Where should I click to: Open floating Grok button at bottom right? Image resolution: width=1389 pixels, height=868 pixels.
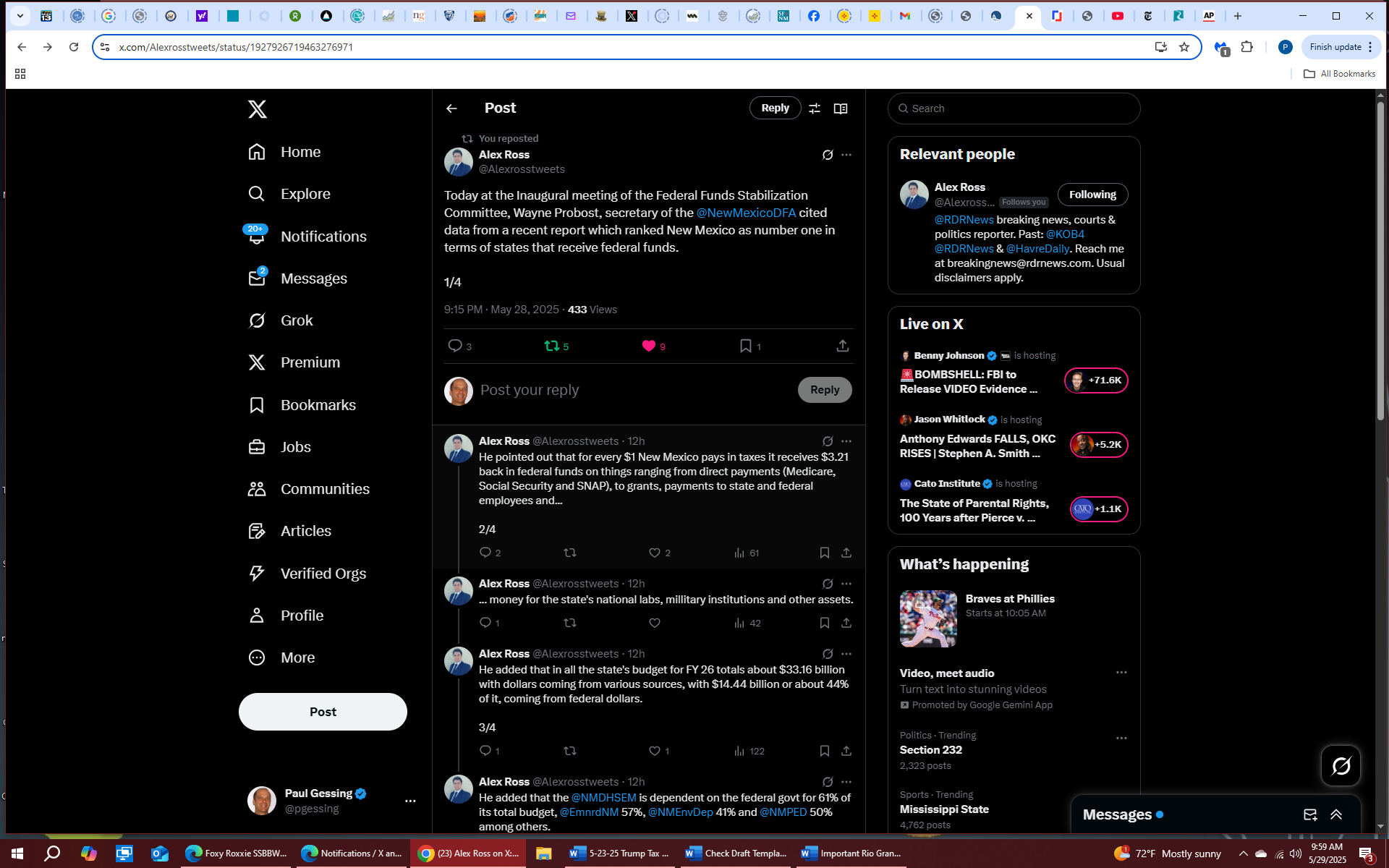(x=1341, y=765)
